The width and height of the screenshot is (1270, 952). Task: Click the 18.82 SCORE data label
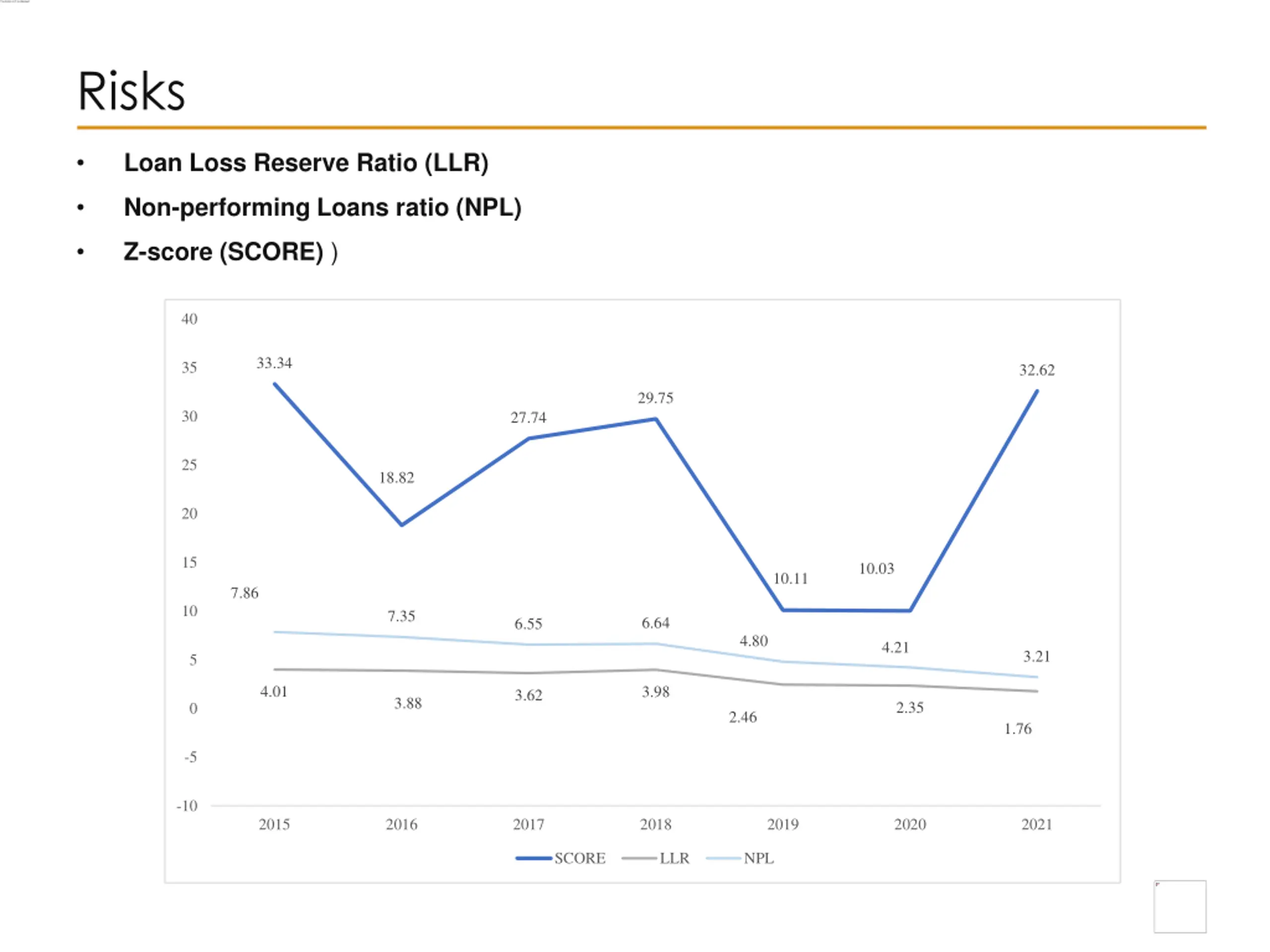click(x=396, y=477)
